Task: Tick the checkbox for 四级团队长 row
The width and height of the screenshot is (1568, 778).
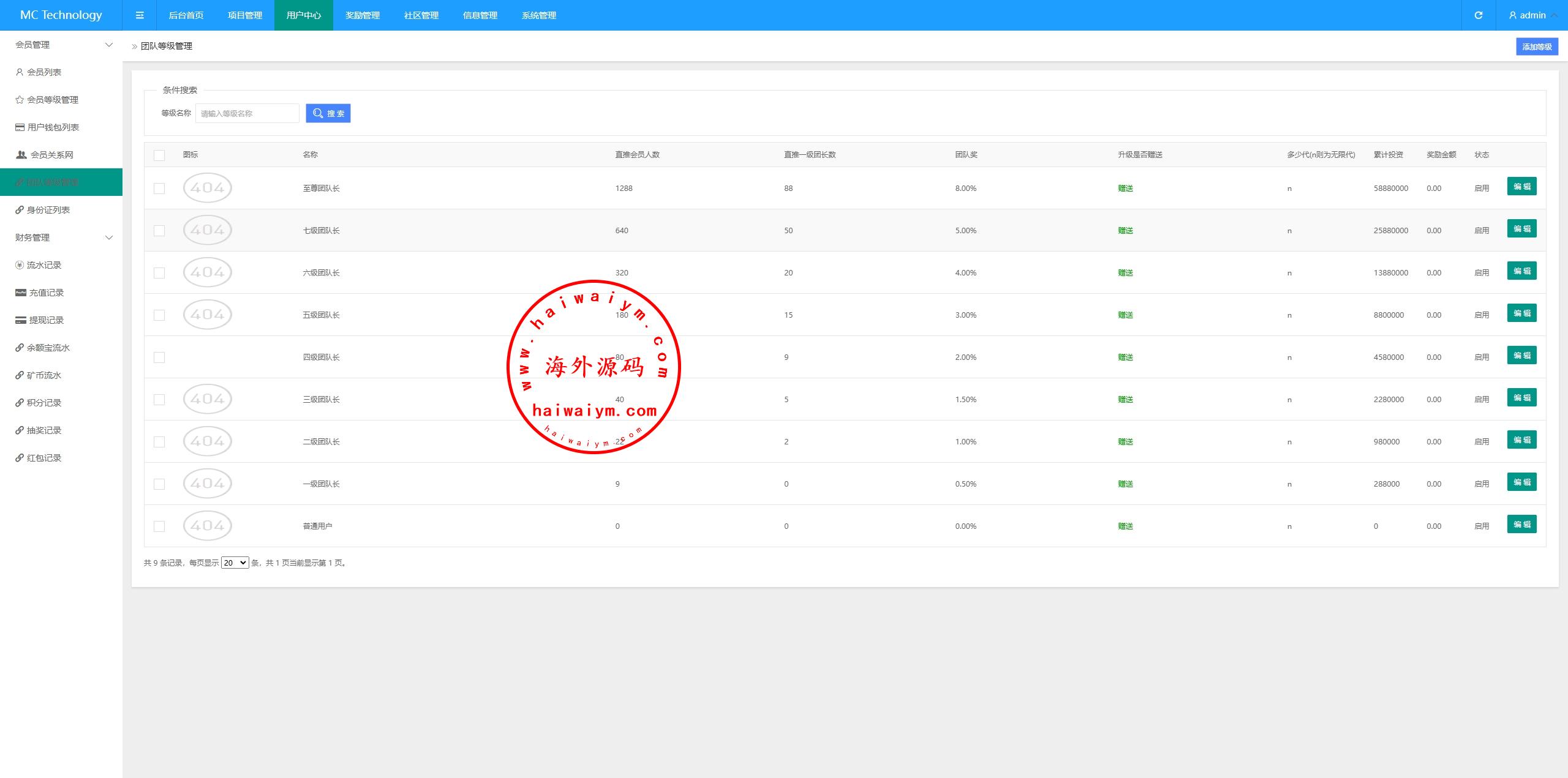Action: 159,357
